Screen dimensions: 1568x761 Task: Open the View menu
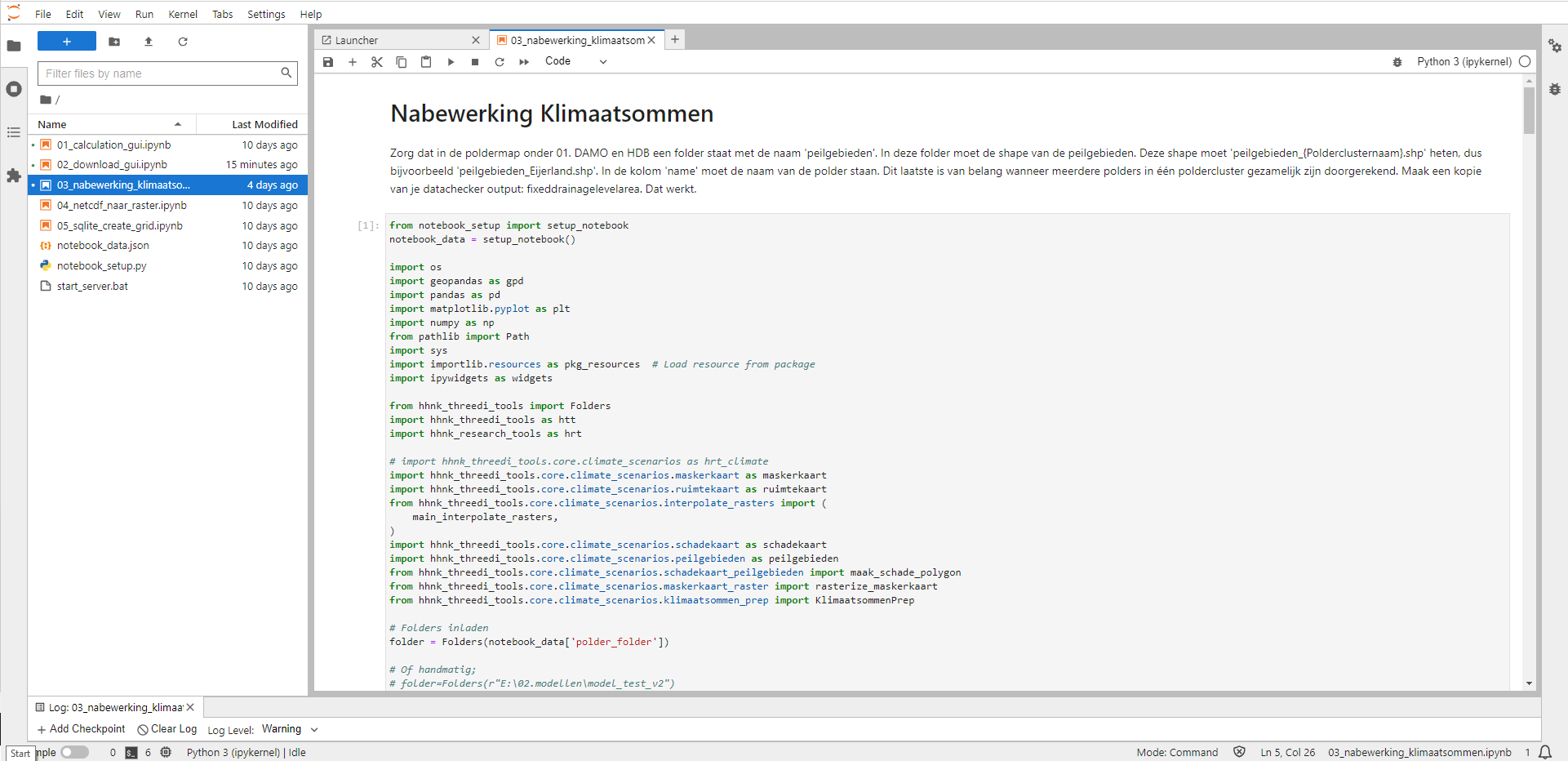[109, 14]
